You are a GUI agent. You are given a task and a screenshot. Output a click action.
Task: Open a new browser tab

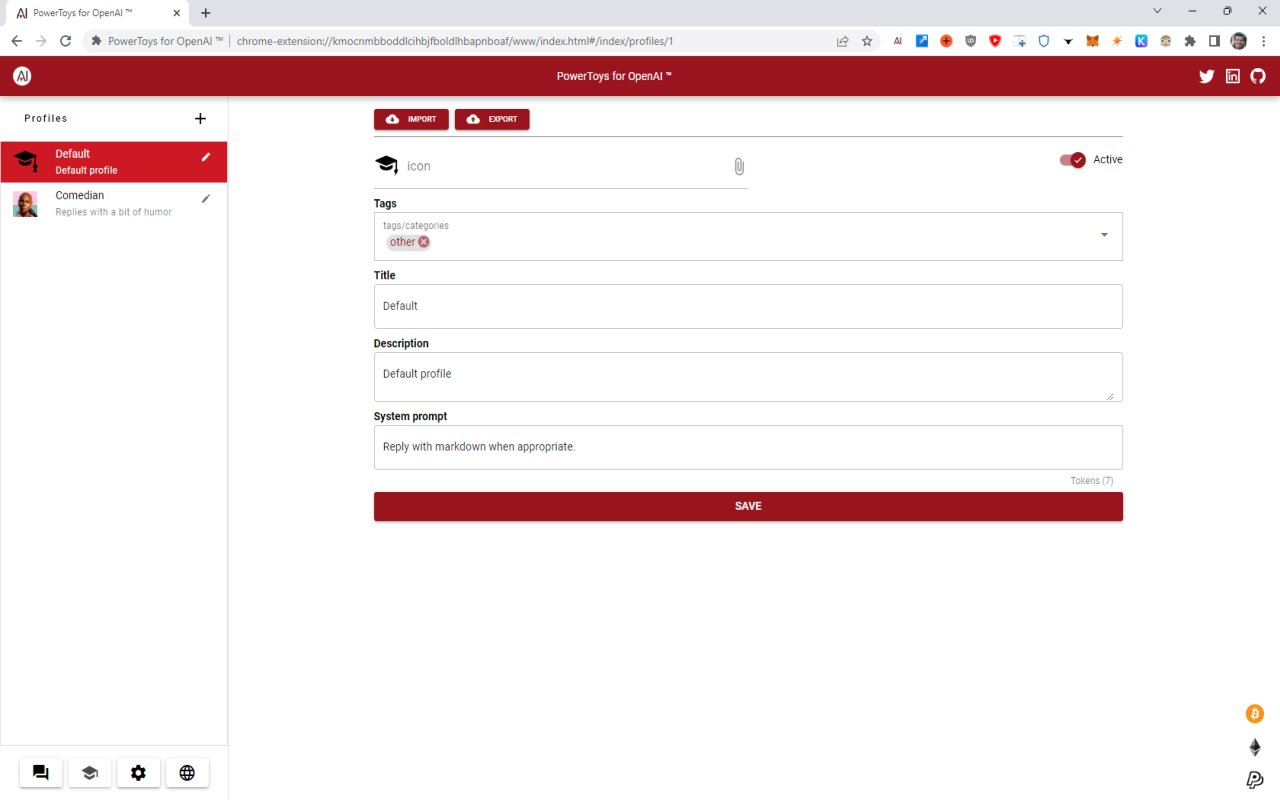pyautogui.click(x=206, y=13)
